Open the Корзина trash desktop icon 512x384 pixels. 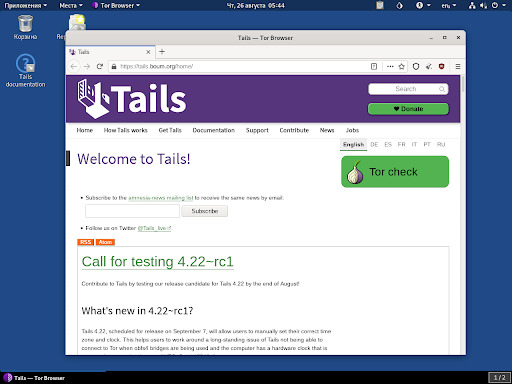tap(25, 27)
